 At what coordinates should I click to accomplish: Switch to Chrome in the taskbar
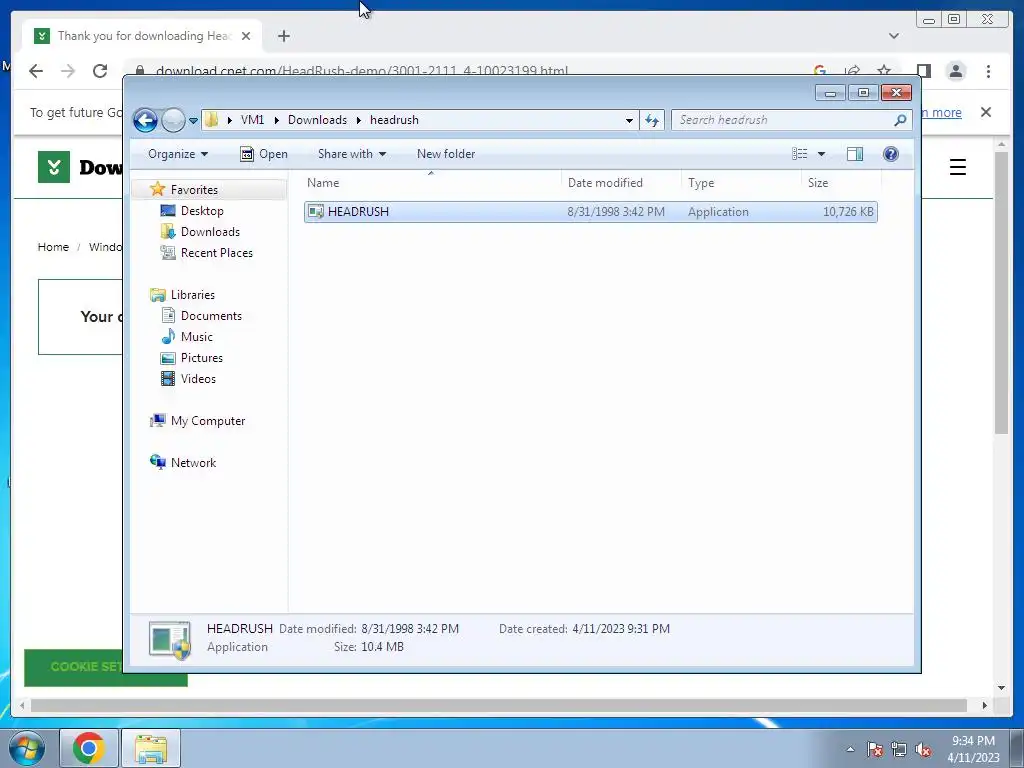[89, 748]
